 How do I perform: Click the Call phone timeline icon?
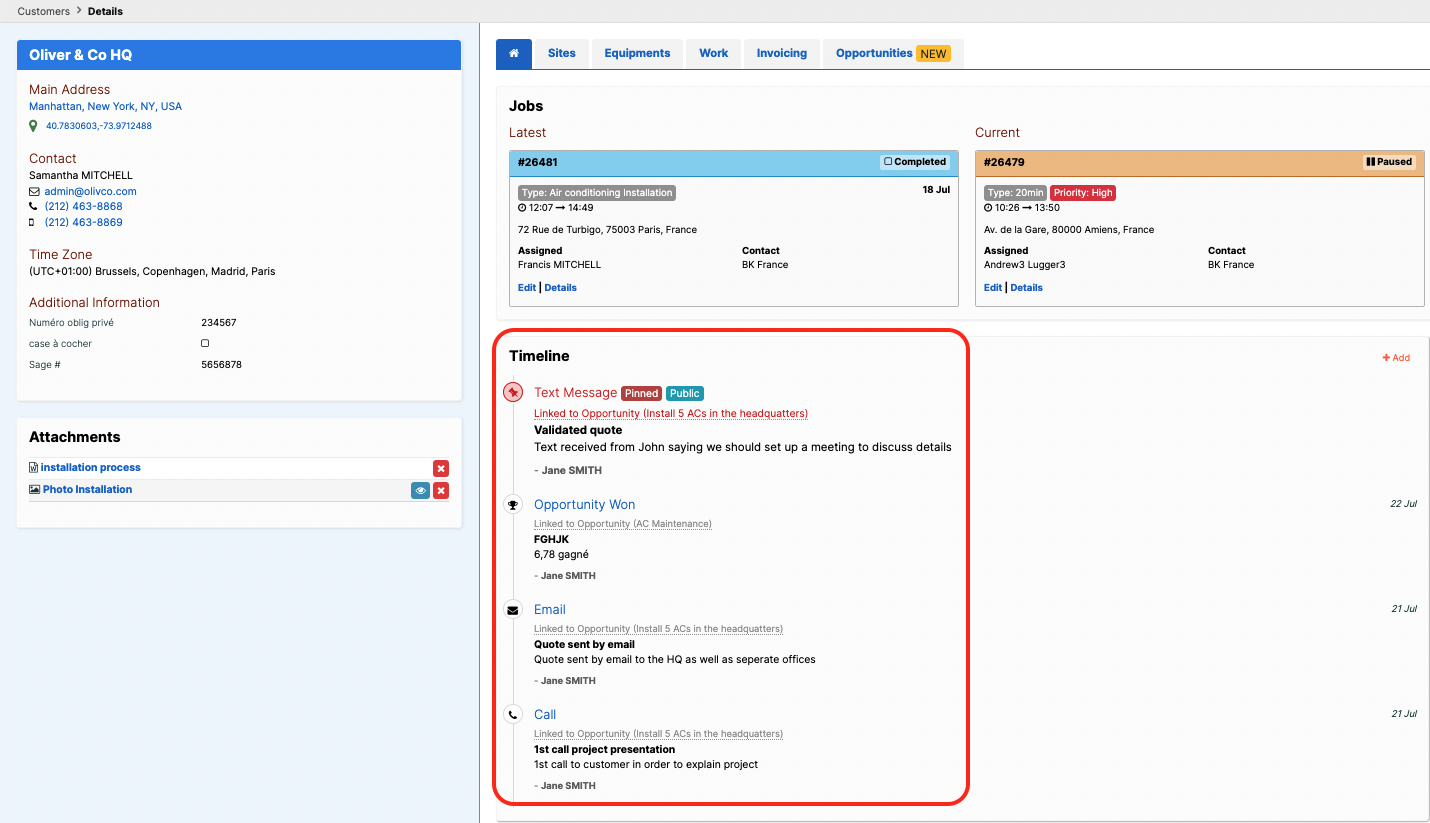click(x=513, y=715)
